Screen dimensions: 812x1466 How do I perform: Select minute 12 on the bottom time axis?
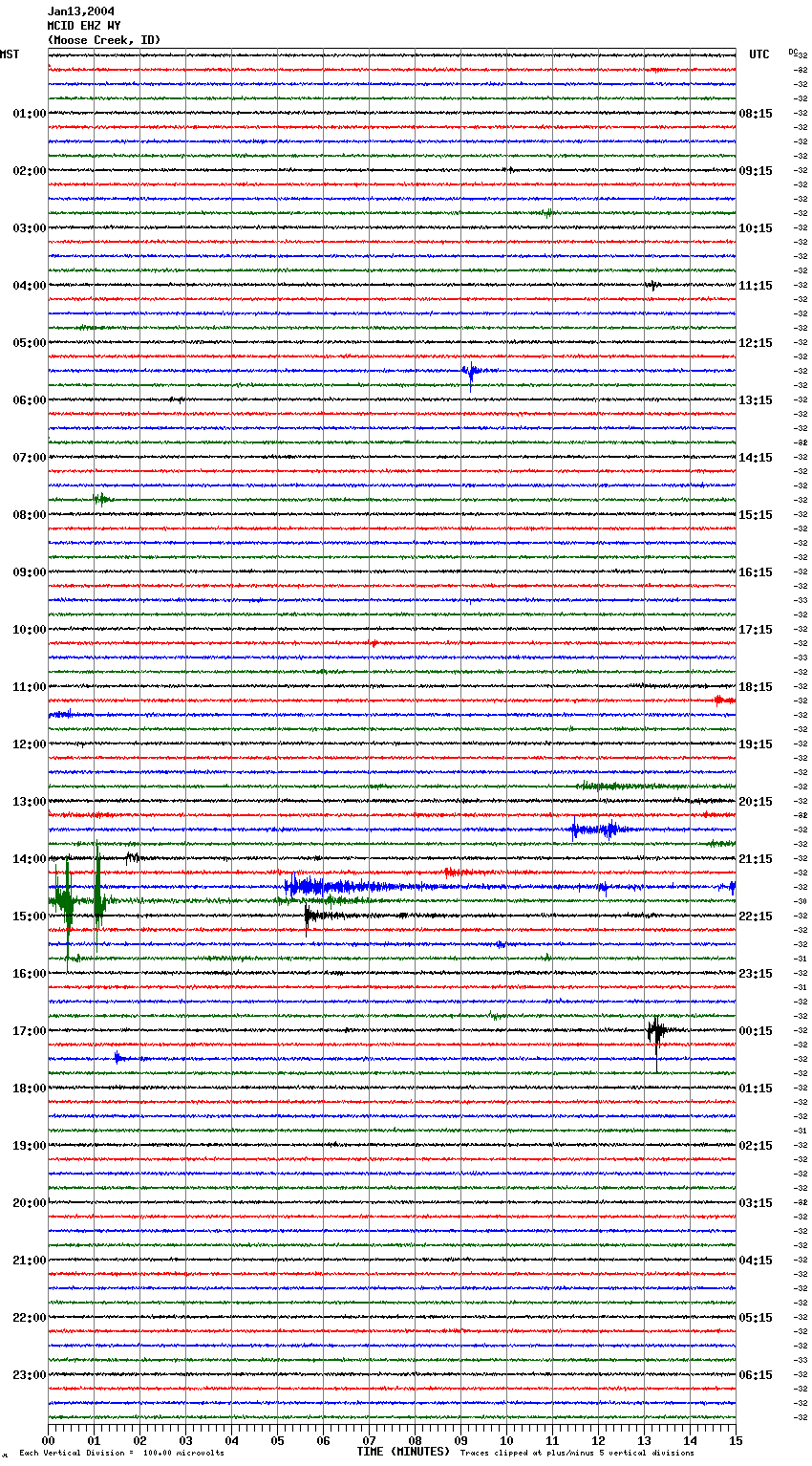(599, 1440)
